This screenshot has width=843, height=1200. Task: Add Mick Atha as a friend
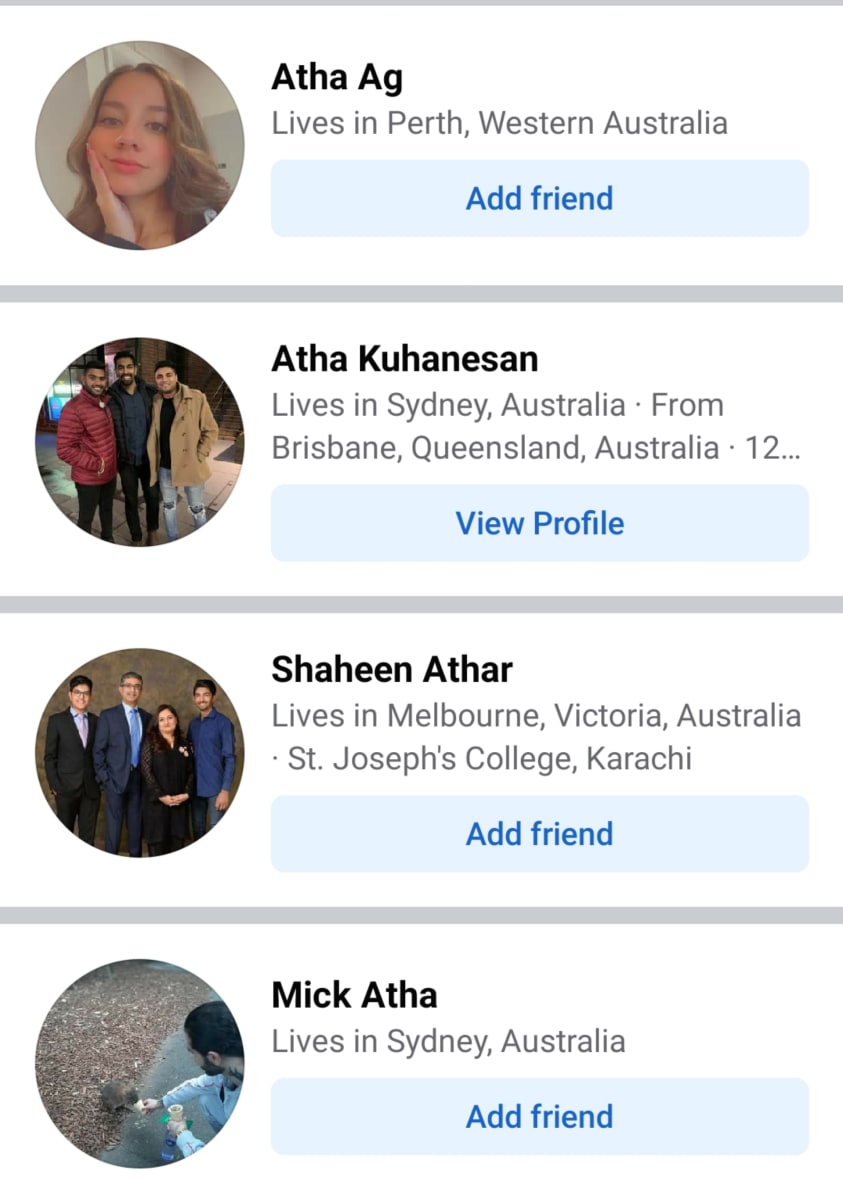click(x=540, y=1116)
